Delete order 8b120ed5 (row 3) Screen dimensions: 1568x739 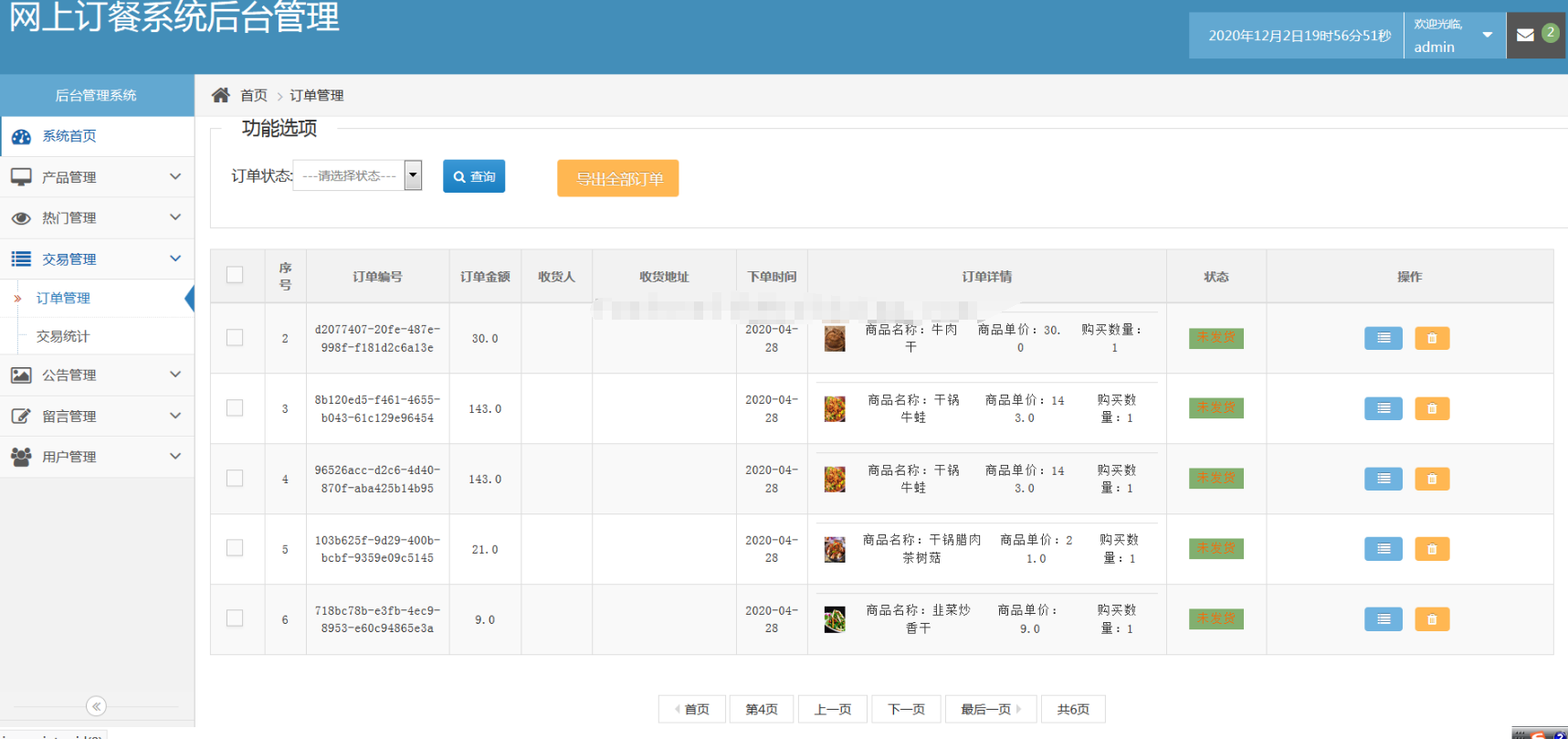(x=1432, y=408)
